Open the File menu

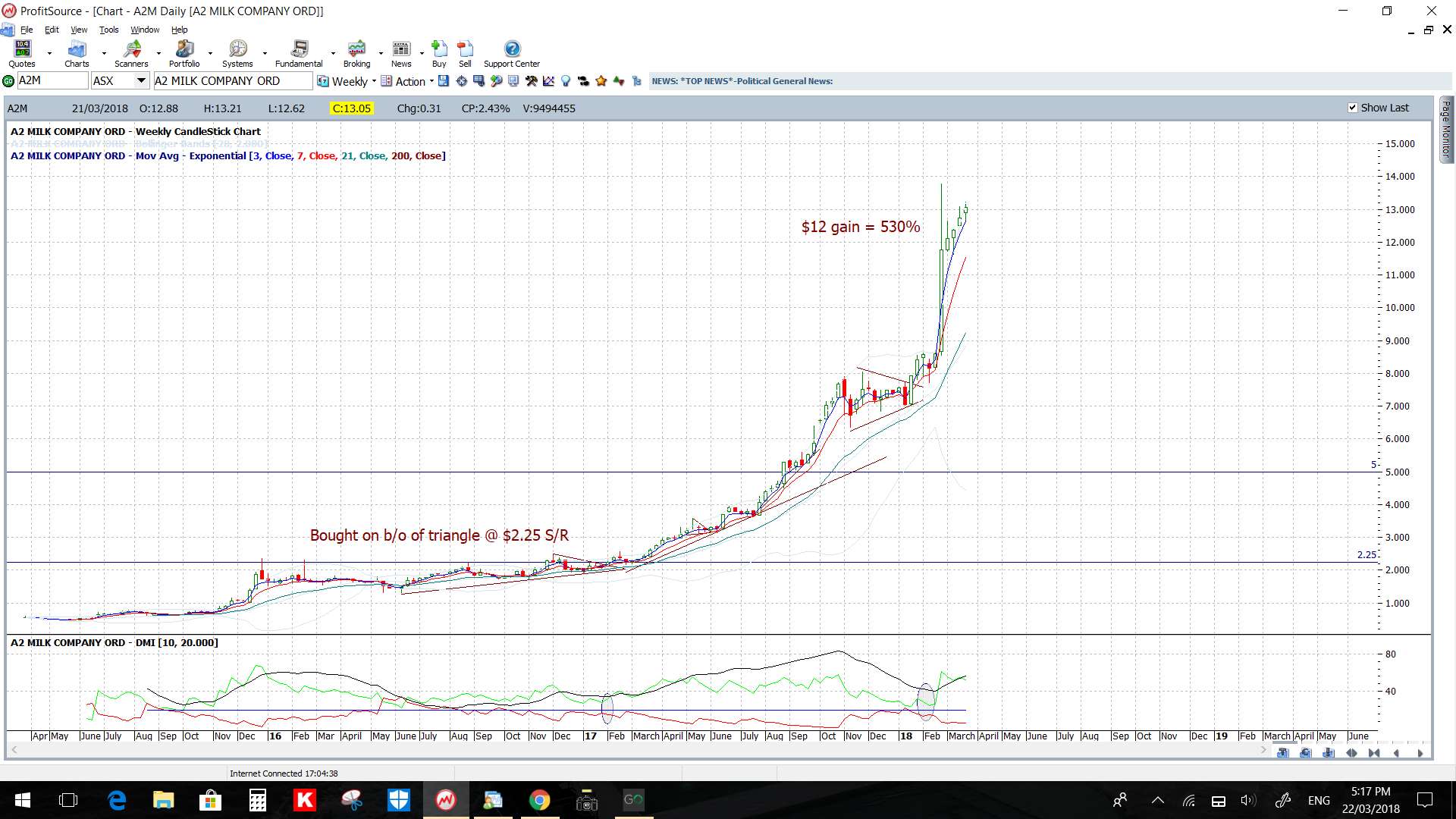tap(27, 30)
